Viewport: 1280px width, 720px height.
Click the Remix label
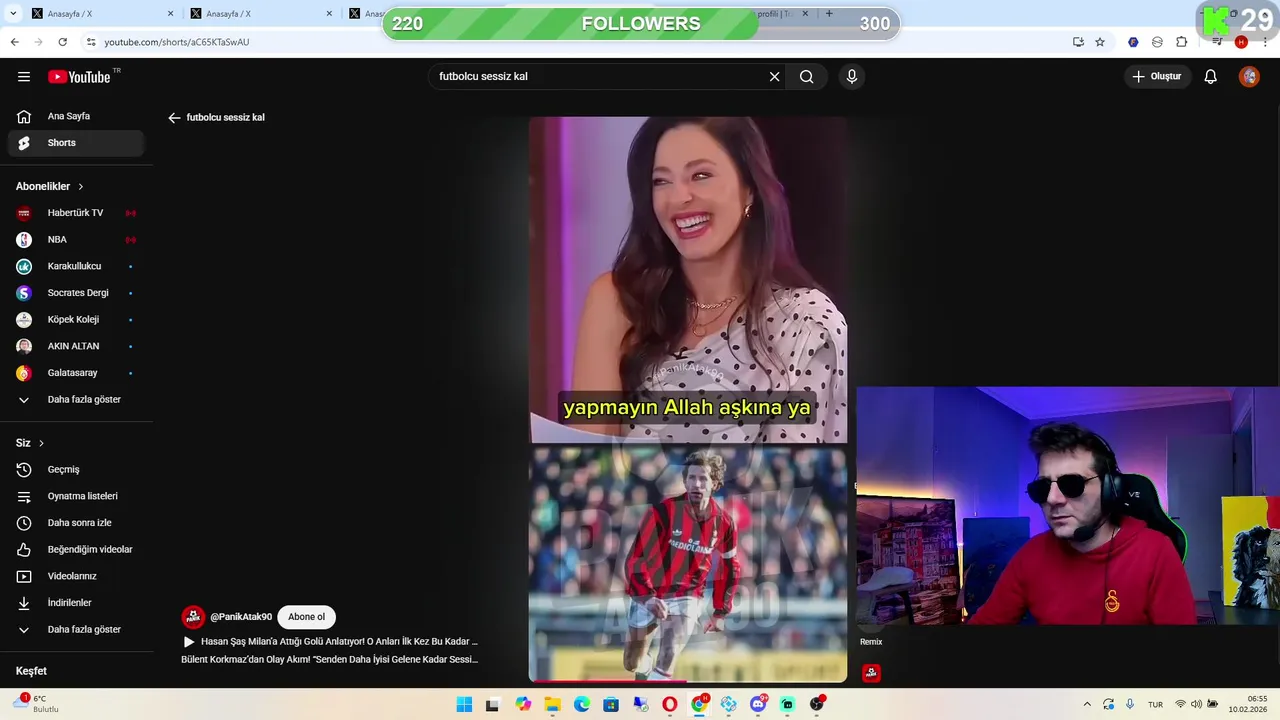point(871,642)
